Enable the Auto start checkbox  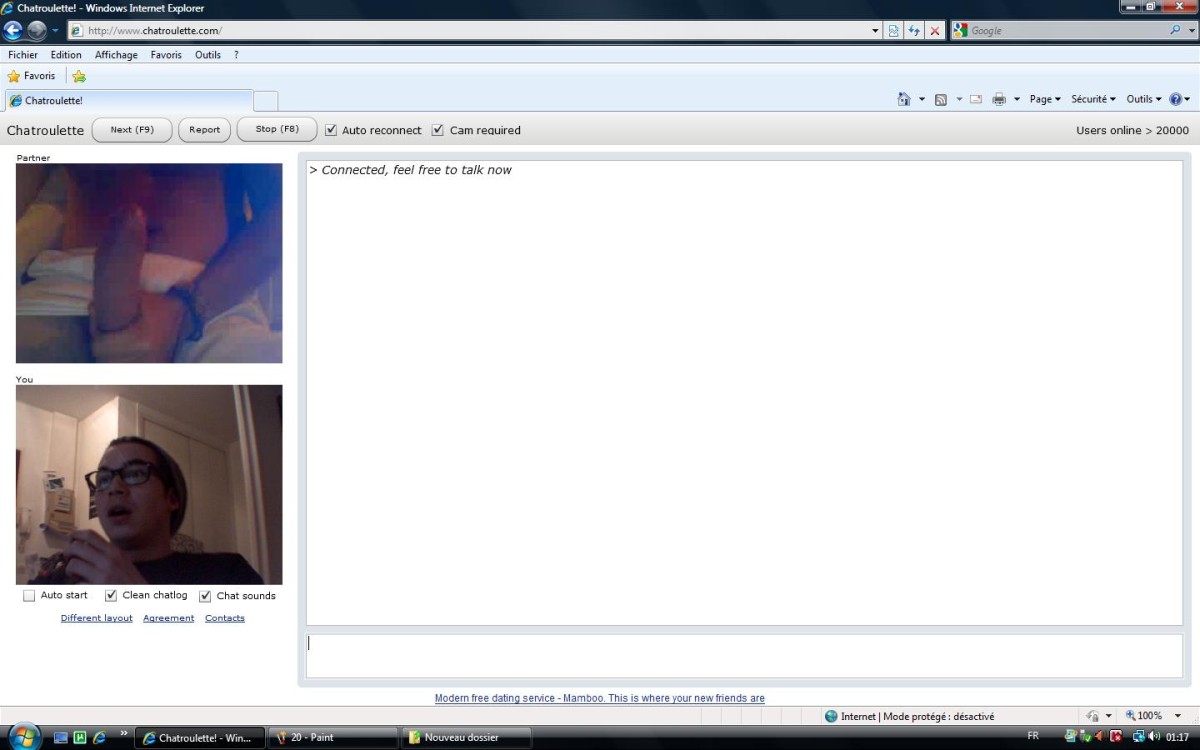pyautogui.click(x=29, y=596)
